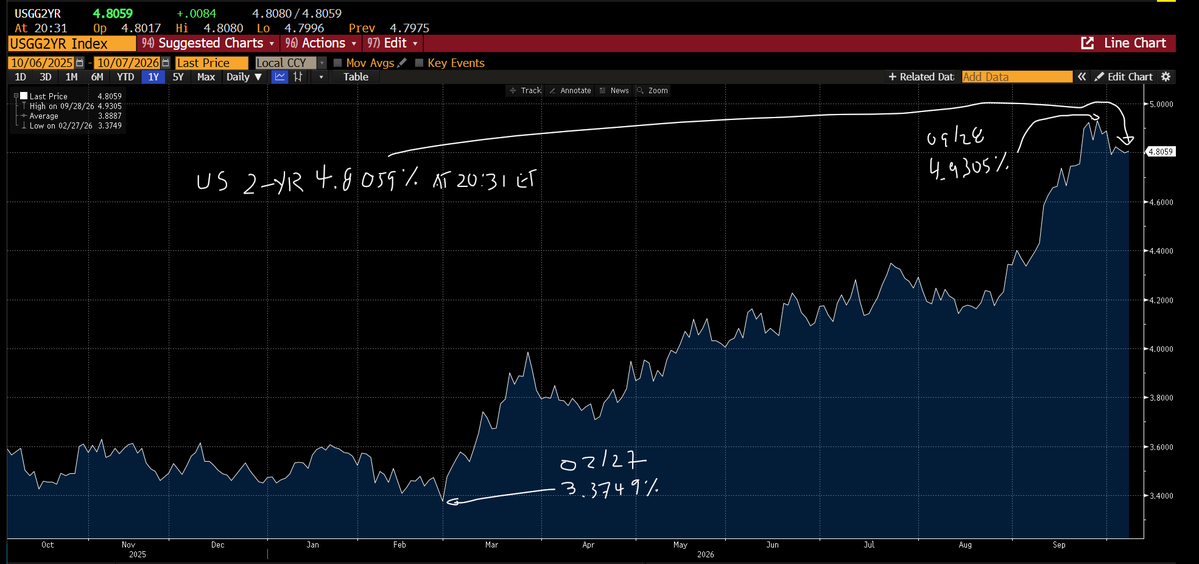
Task: Click the Line Chart pop-out icon
Action: coord(1087,44)
